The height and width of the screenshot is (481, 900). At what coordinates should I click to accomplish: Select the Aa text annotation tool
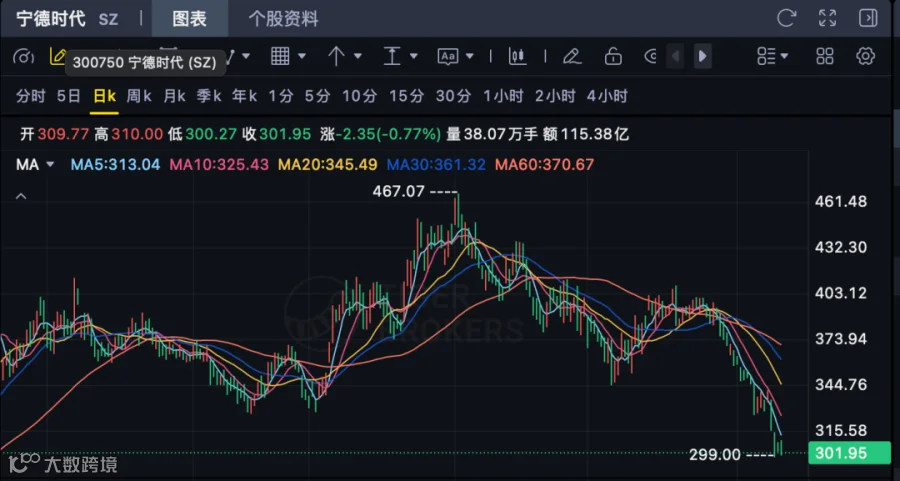448,56
